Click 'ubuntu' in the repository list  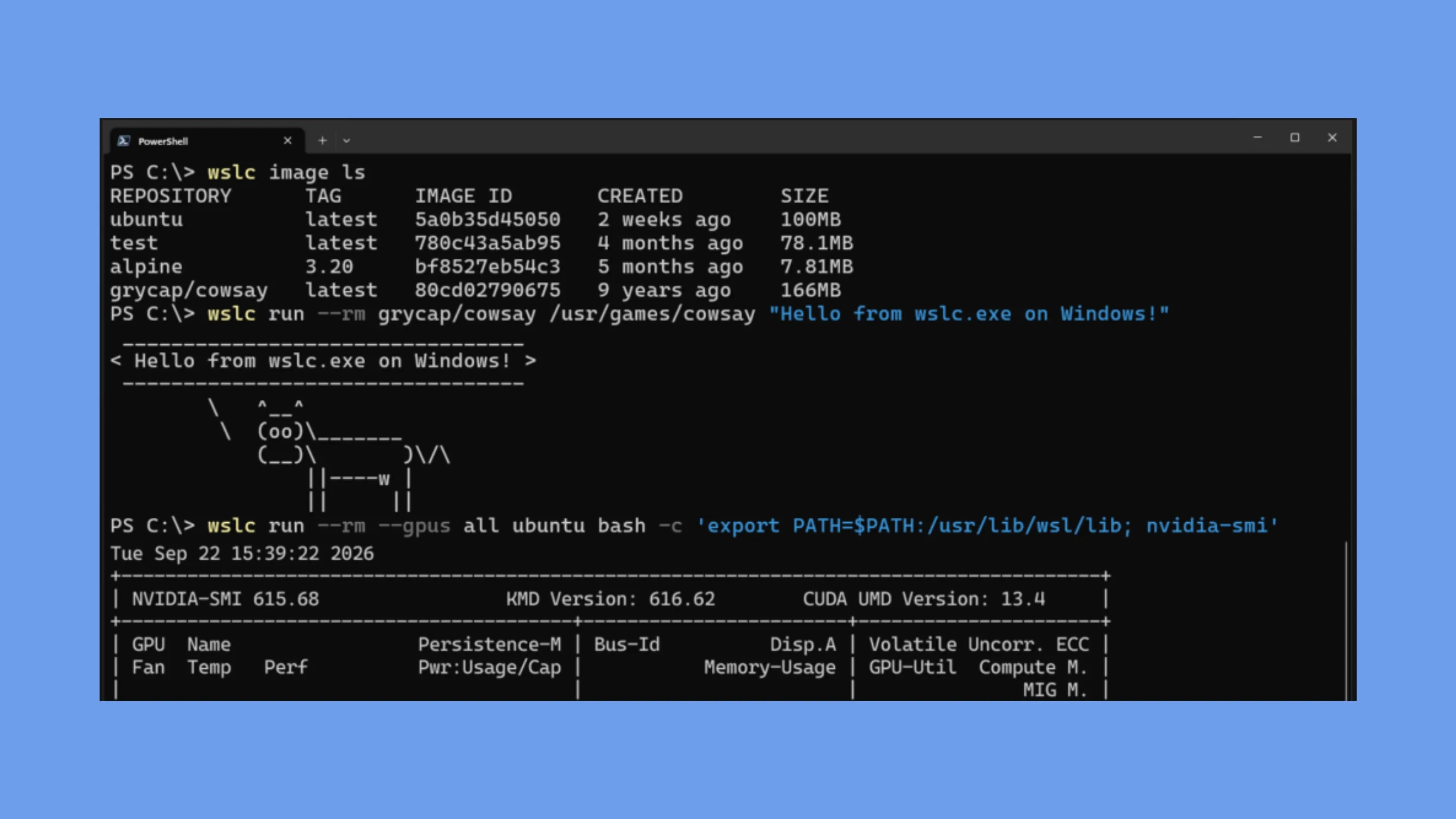tap(147, 219)
